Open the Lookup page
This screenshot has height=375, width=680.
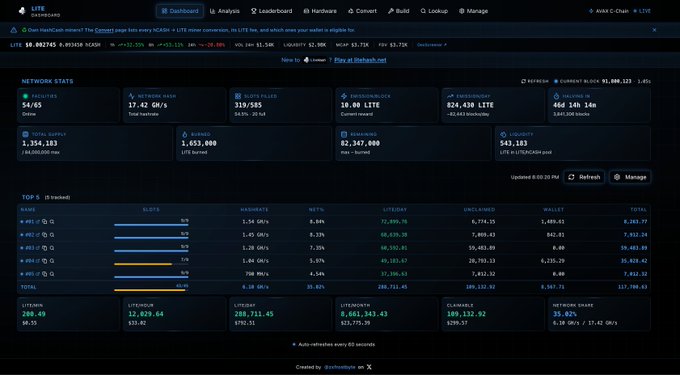point(434,11)
